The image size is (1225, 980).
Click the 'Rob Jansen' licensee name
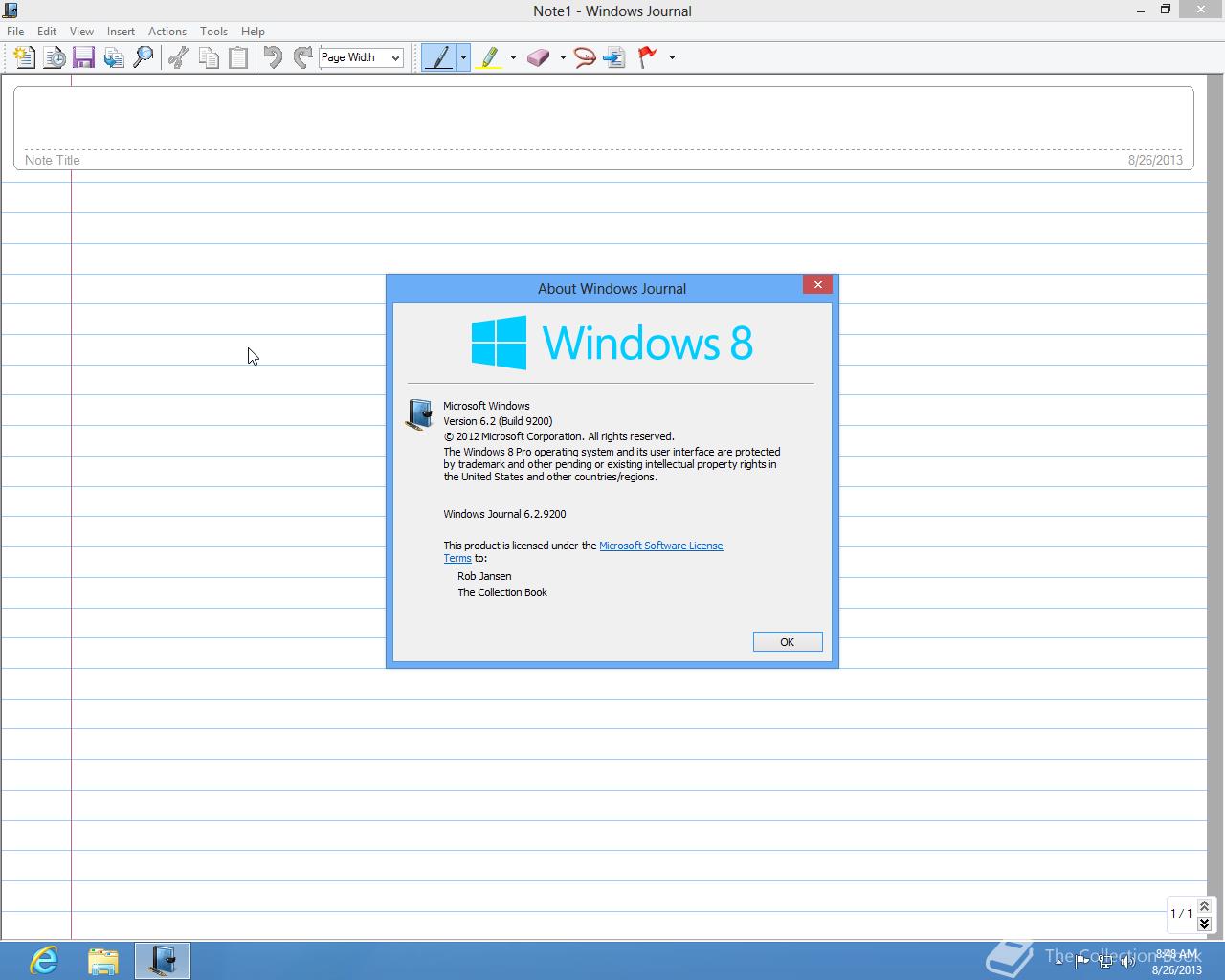click(484, 576)
